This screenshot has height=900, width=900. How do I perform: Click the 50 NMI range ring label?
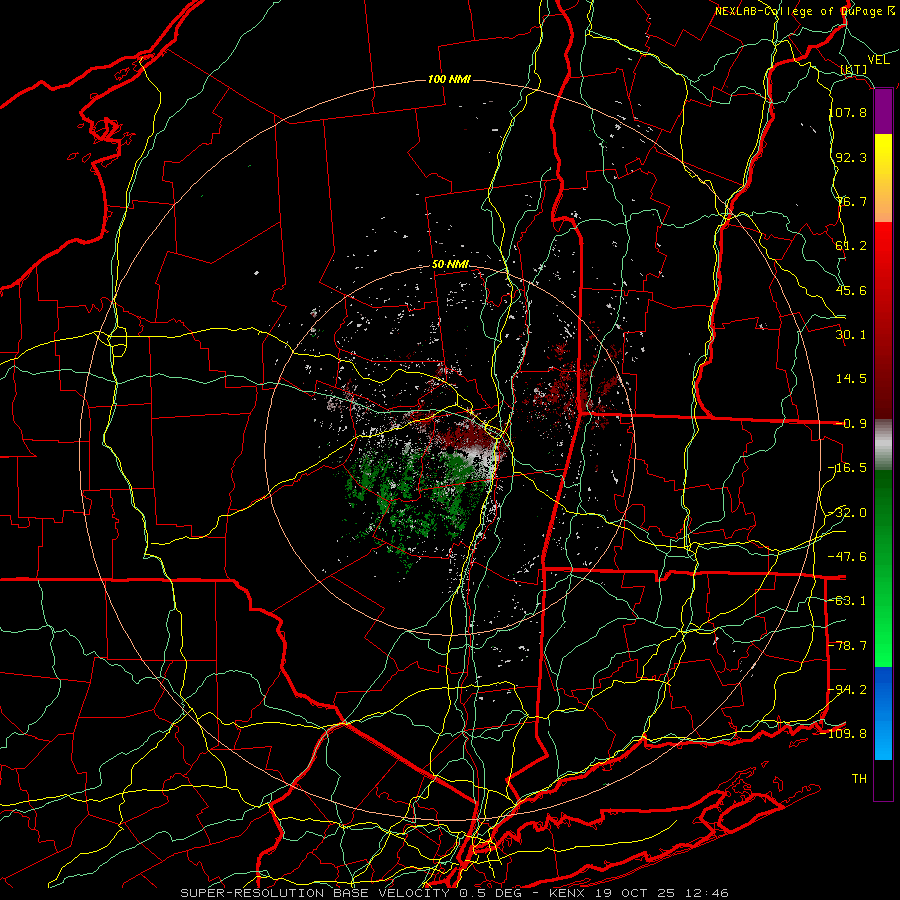(x=451, y=265)
